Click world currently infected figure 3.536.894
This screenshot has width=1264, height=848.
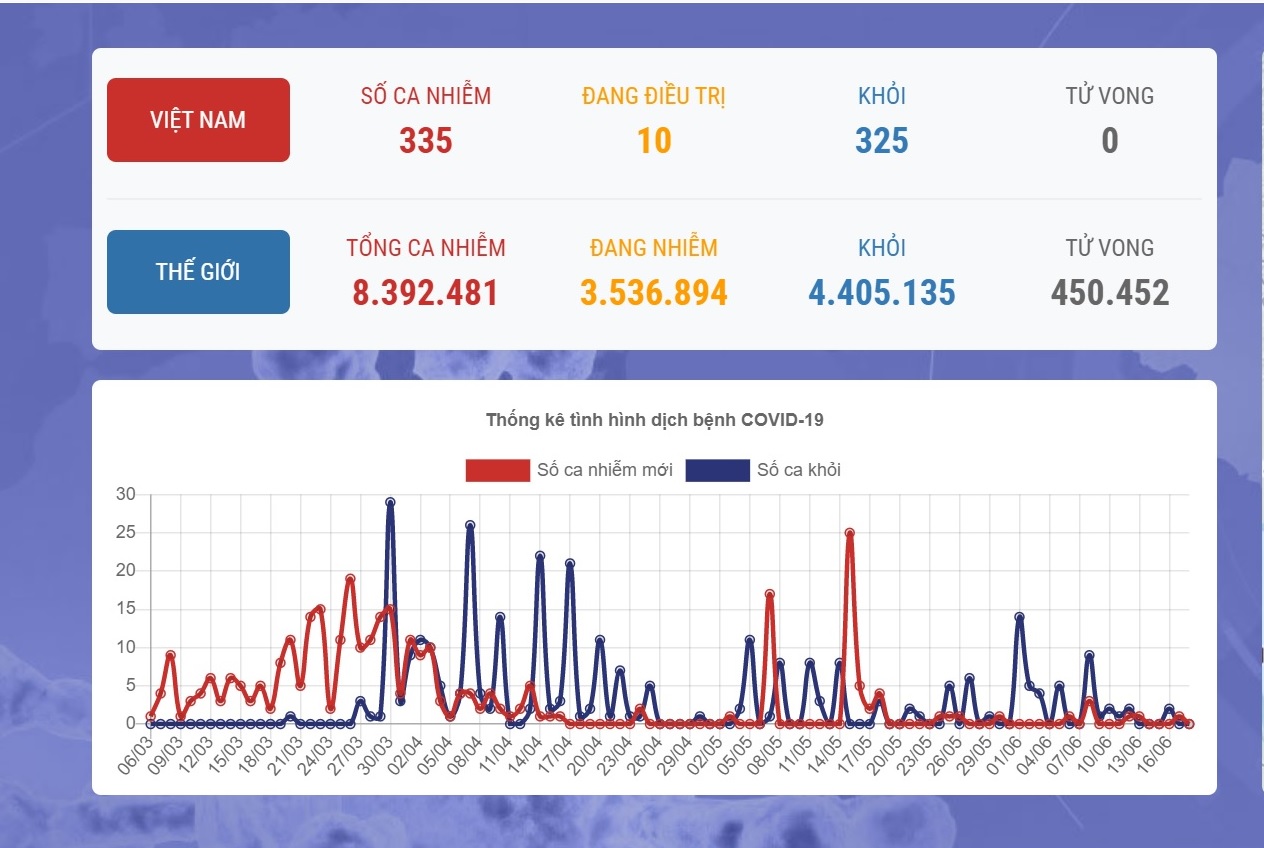pos(654,293)
